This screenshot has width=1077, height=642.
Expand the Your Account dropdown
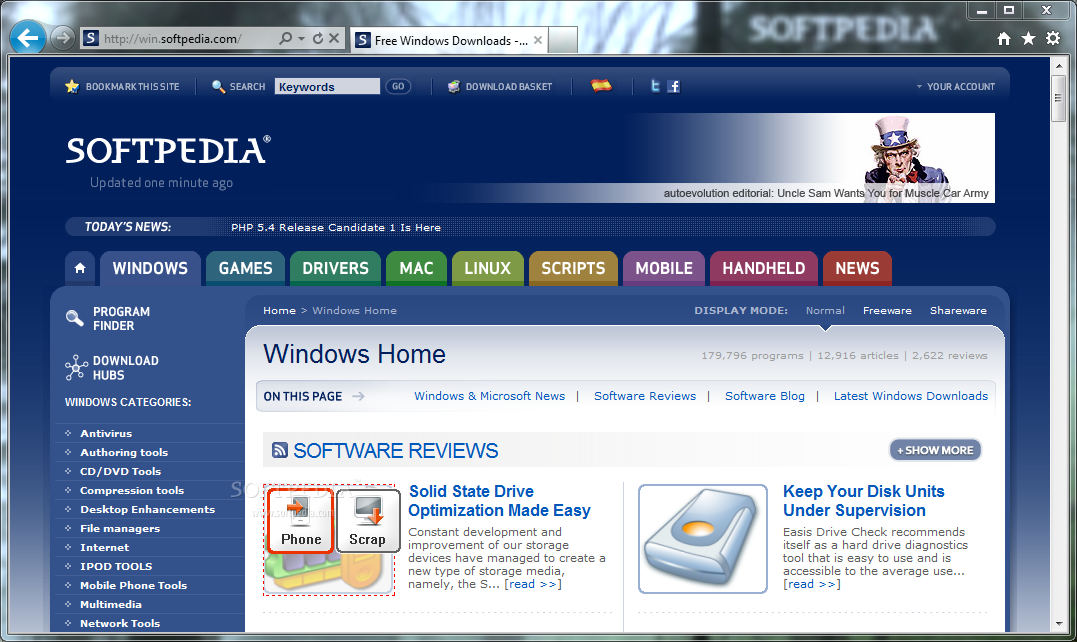pyautogui.click(x=955, y=87)
